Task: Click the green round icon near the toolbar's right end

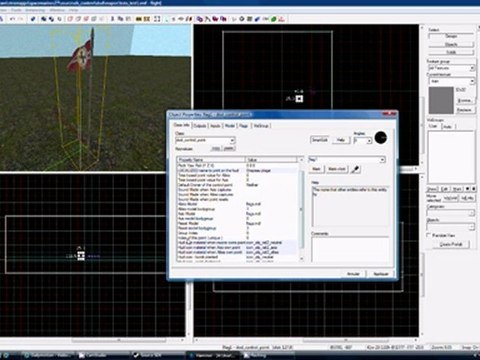Action: pyautogui.click(x=274, y=19)
